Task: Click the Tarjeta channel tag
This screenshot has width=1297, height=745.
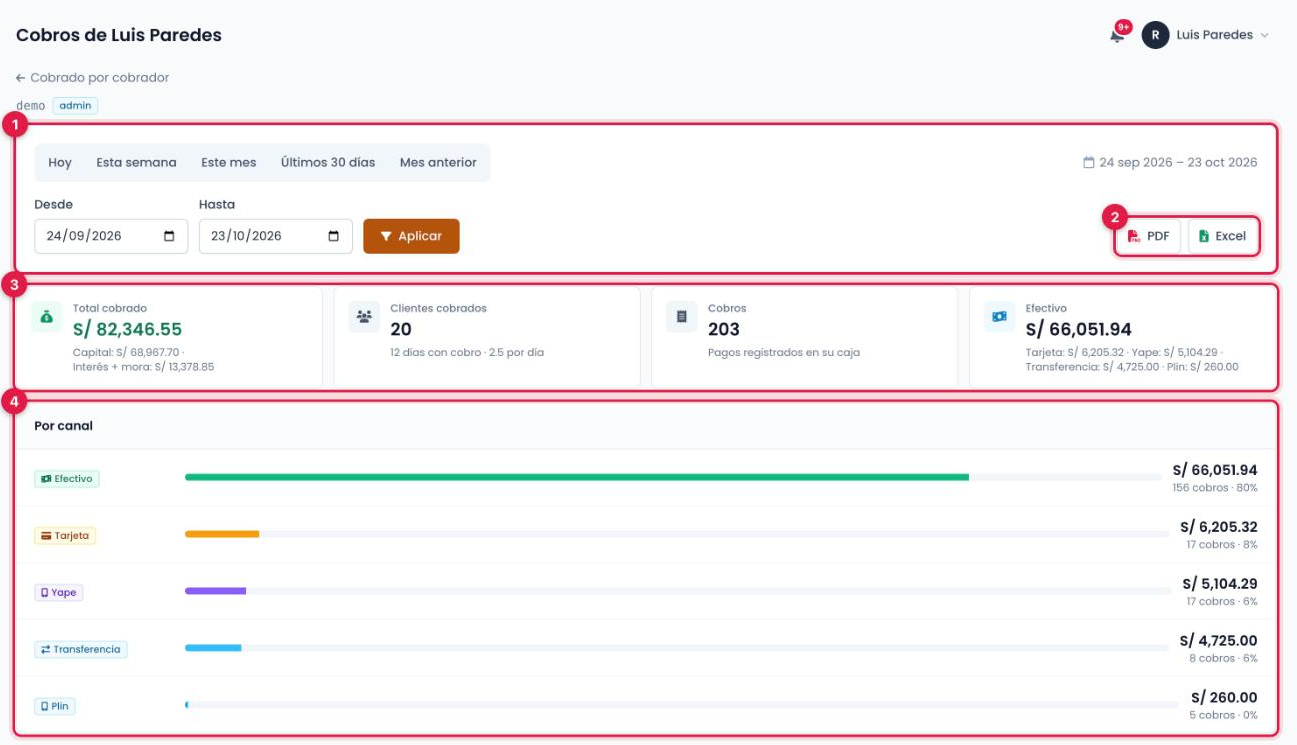Action: pyautogui.click(x=65, y=536)
